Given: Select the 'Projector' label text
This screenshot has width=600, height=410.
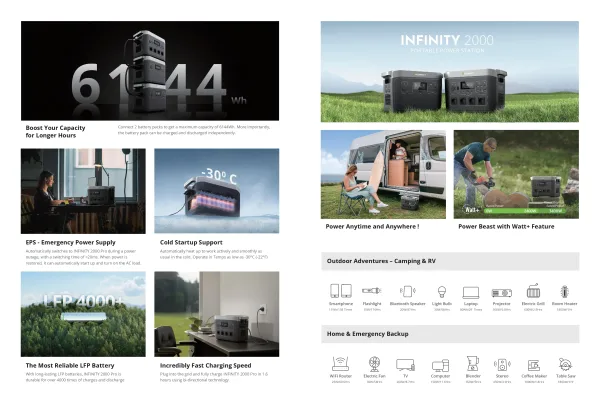Looking at the screenshot, I should pyautogui.click(x=502, y=304).
